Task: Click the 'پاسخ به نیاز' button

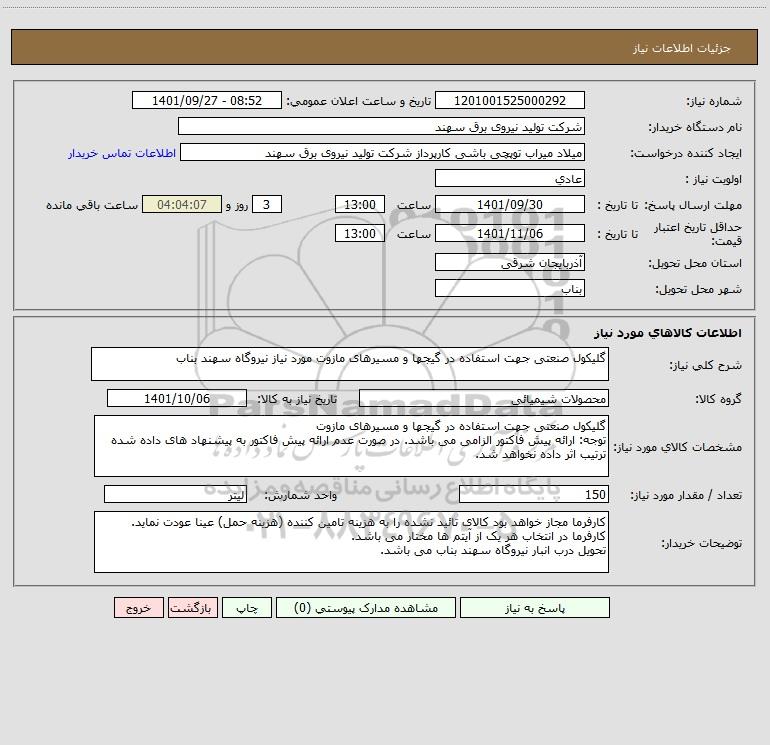Action: point(535,608)
